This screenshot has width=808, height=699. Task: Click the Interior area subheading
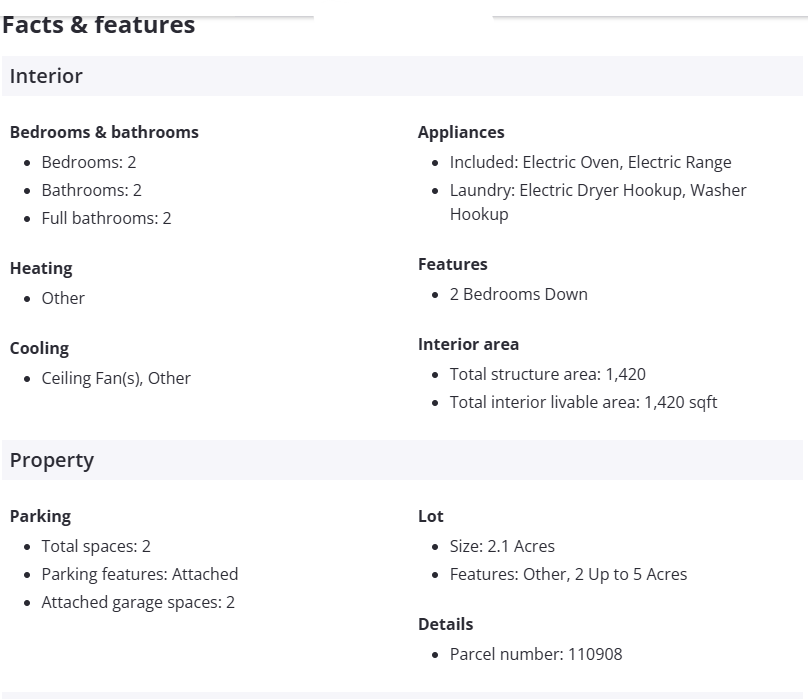(468, 344)
